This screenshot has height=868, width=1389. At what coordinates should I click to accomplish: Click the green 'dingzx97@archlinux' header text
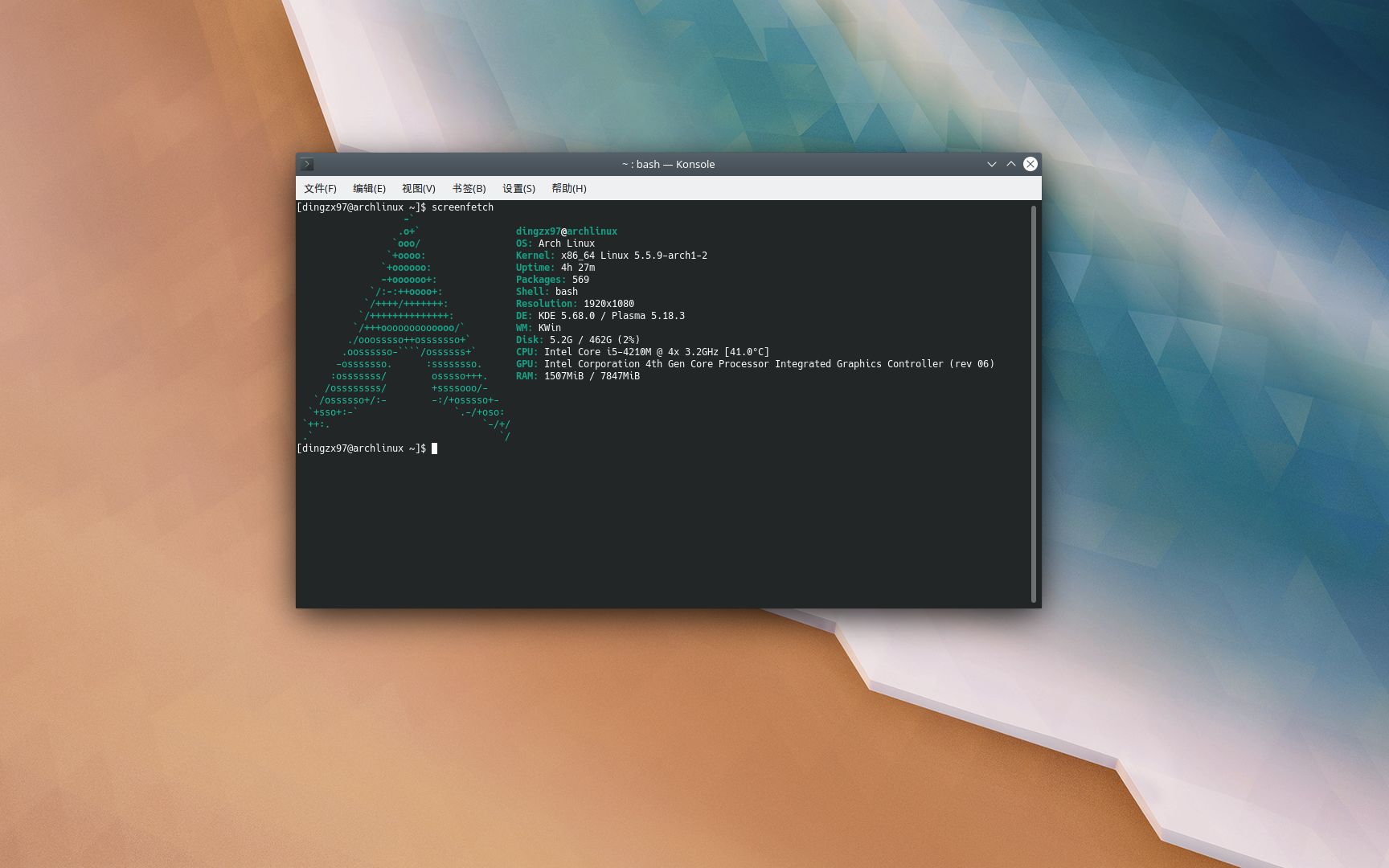tap(567, 231)
